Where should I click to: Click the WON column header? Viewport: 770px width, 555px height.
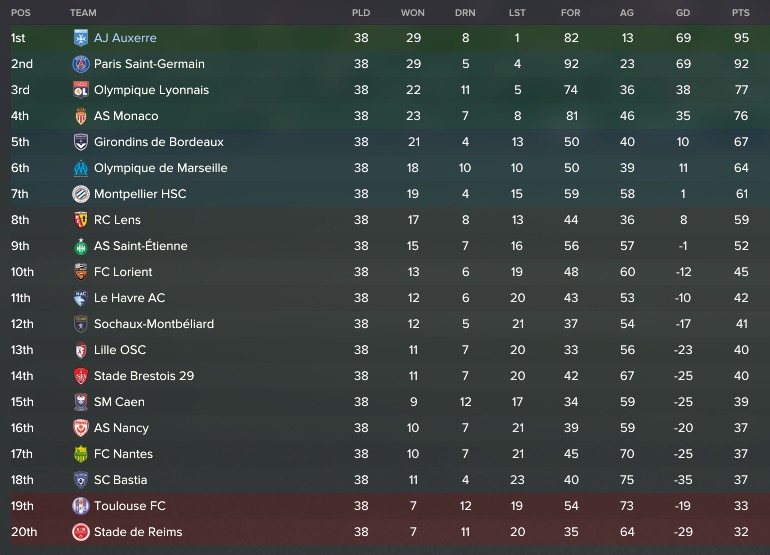click(x=412, y=13)
